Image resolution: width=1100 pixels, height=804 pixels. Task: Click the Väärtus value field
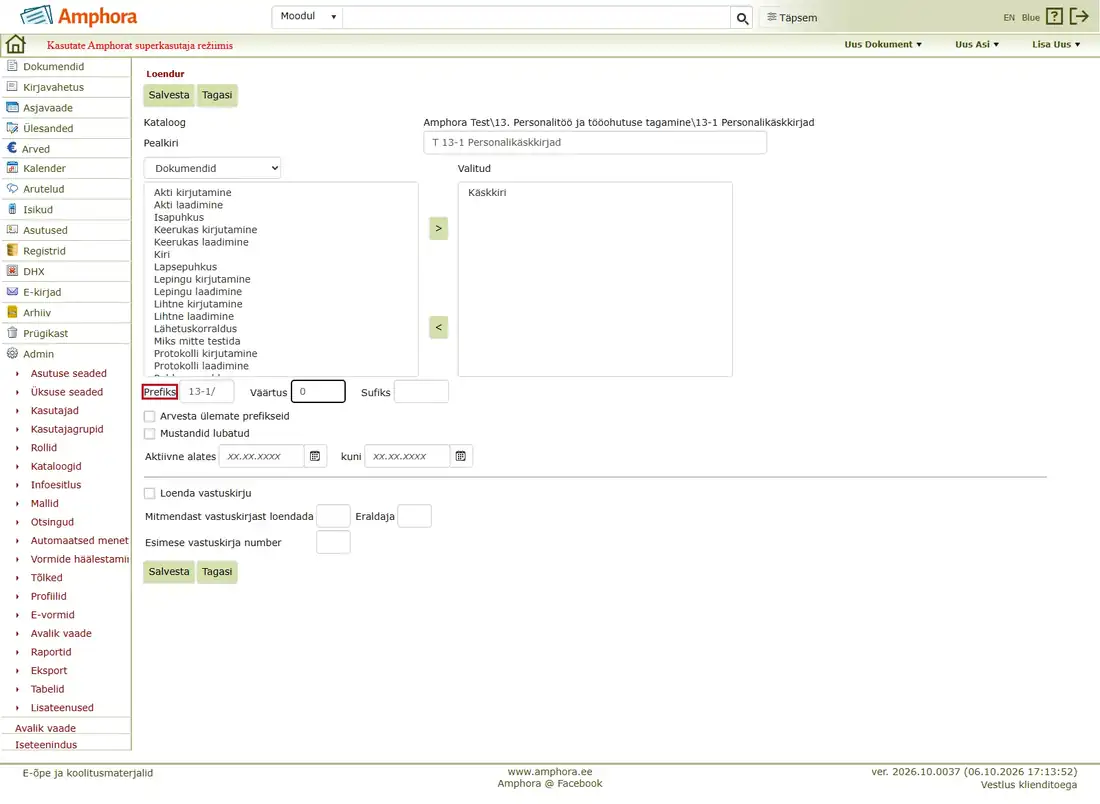coord(318,391)
